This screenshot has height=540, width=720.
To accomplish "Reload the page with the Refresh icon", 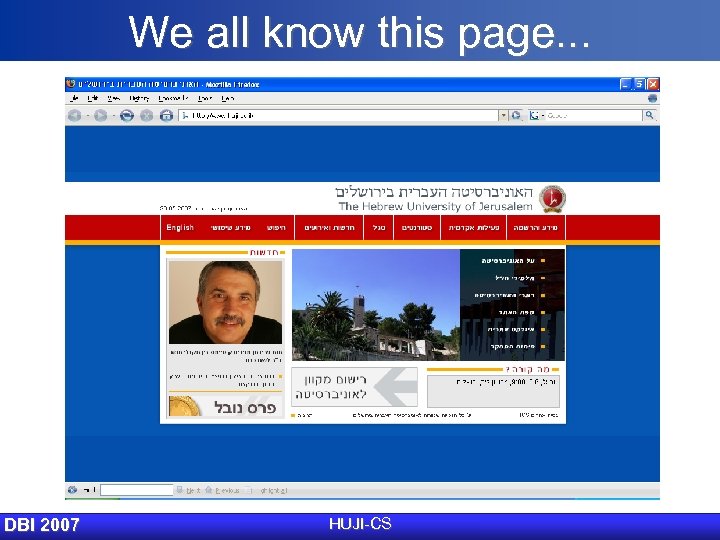I will (x=127, y=116).
